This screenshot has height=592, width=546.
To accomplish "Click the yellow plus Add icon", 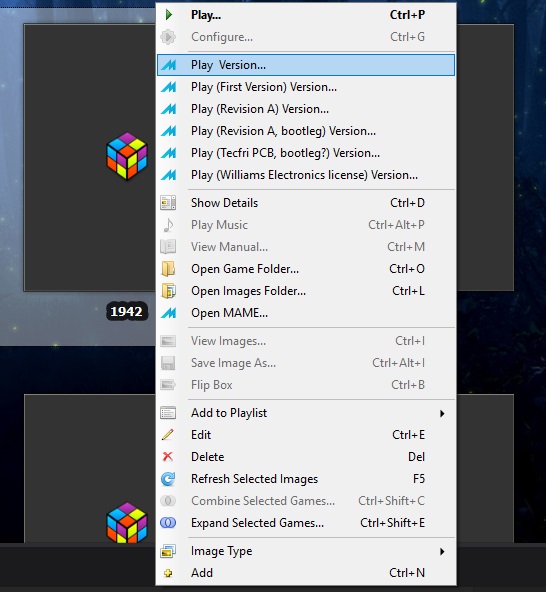I will tap(168, 573).
